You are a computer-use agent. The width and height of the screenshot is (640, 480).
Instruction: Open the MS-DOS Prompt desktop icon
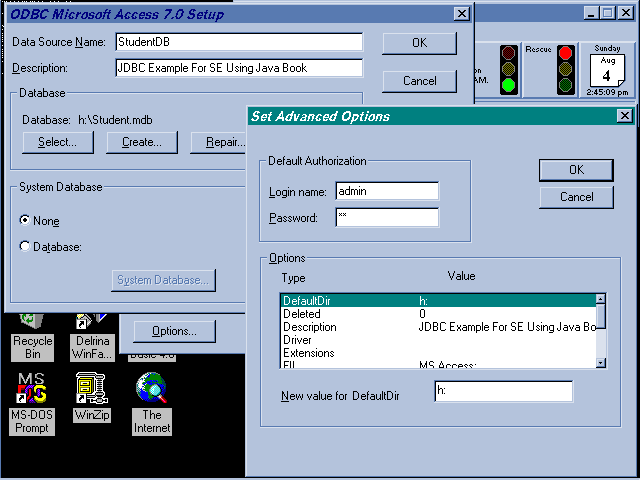click(x=32, y=403)
